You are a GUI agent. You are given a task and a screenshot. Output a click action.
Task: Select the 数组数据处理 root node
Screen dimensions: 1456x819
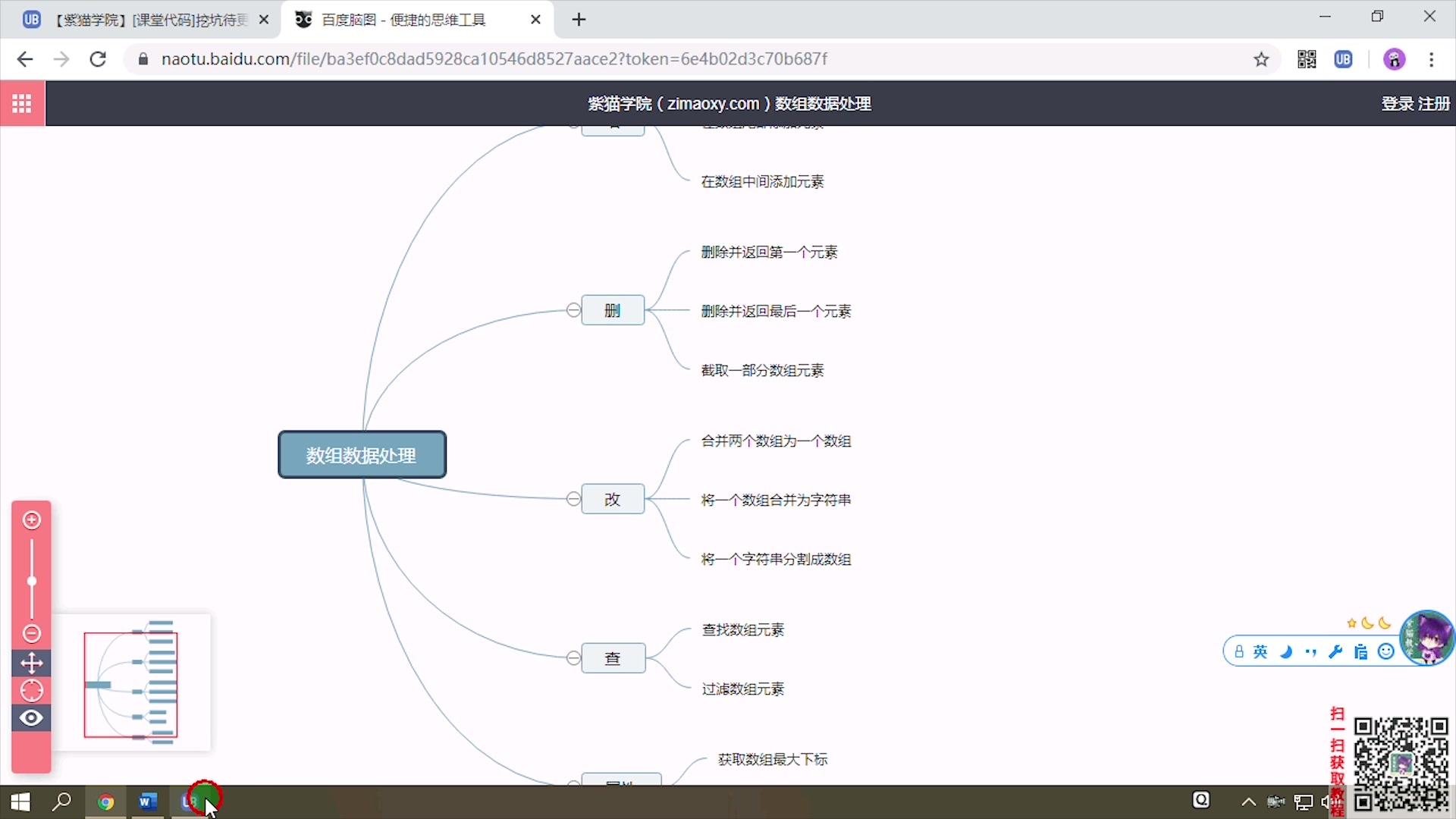click(x=362, y=455)
